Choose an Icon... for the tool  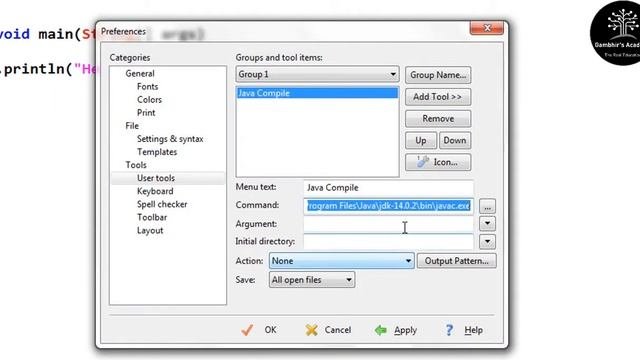[438, 162]
